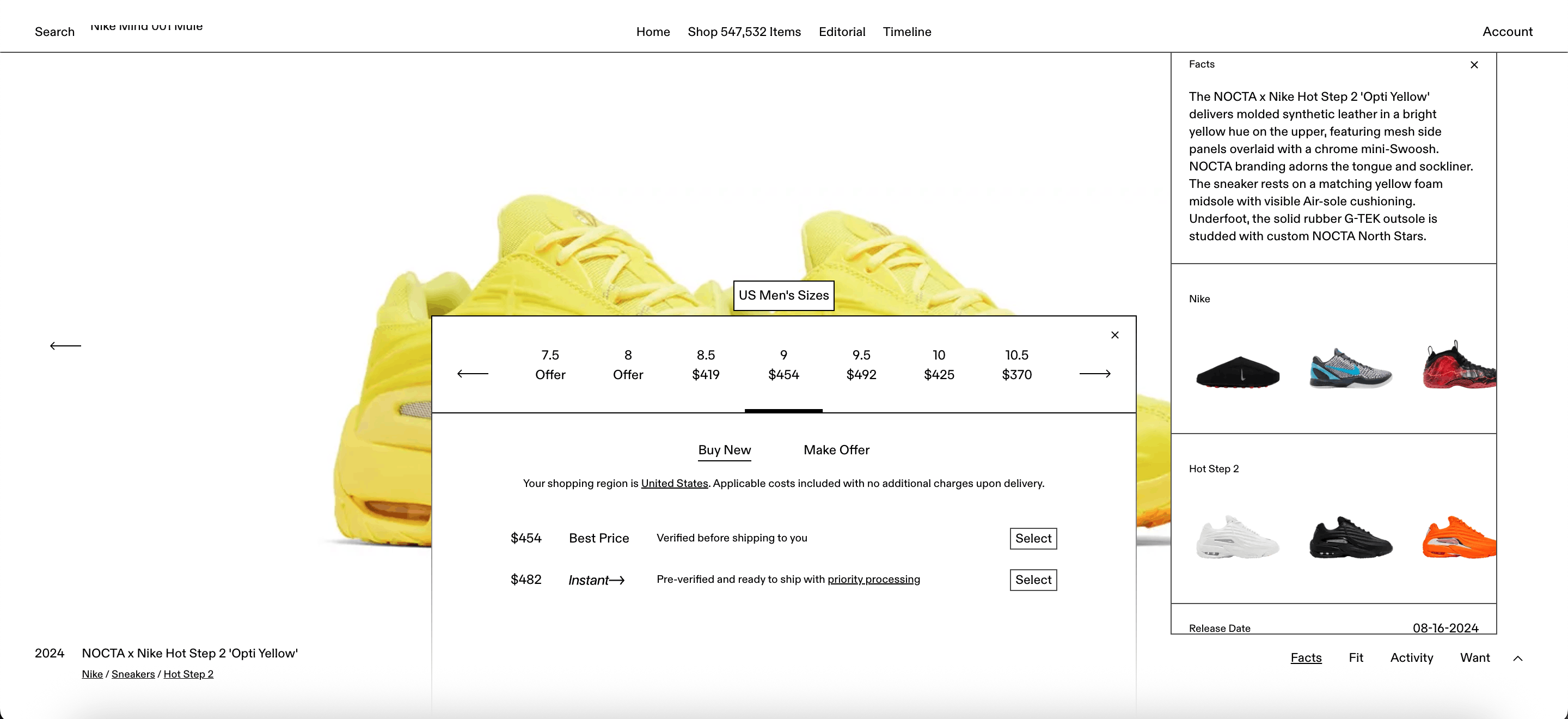Click the Hot Step 2 section heading
1568x719 pixels.
pos(1214,469)
